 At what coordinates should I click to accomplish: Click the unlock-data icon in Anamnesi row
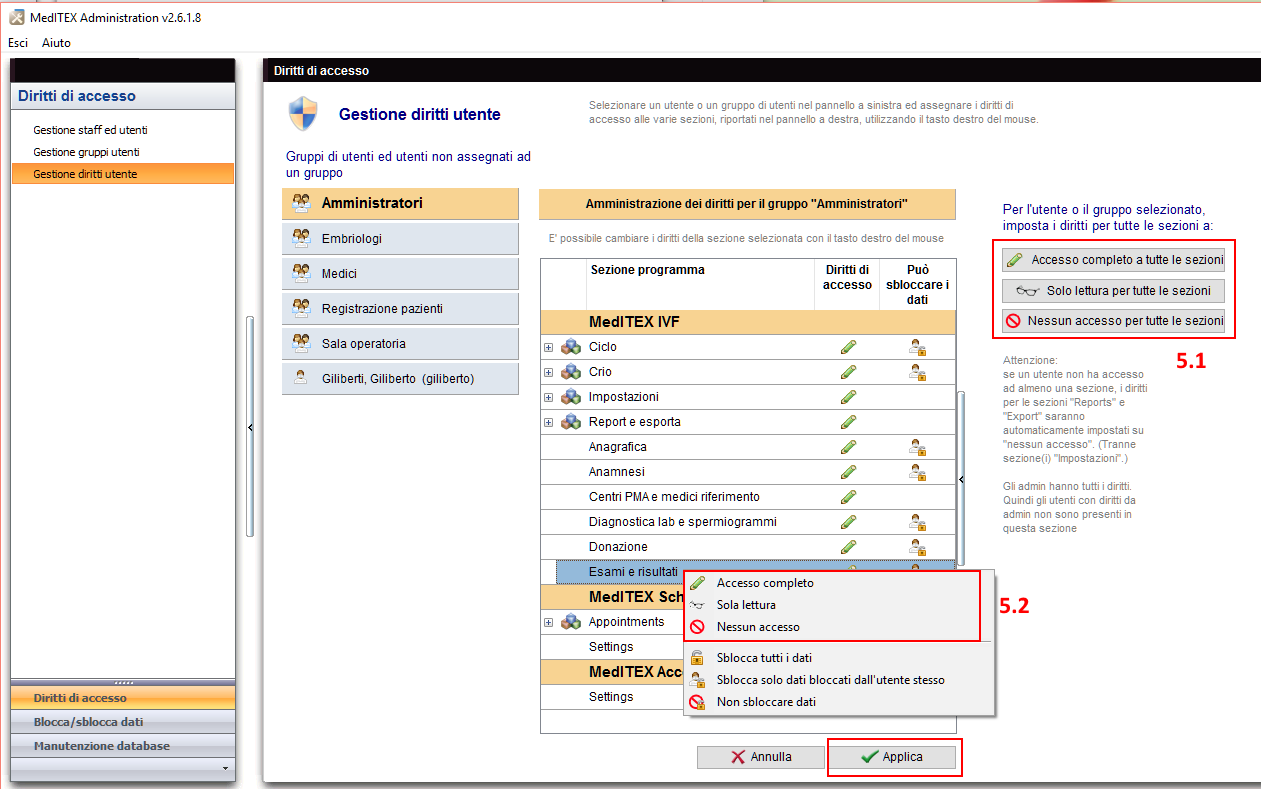click(916, 472)
